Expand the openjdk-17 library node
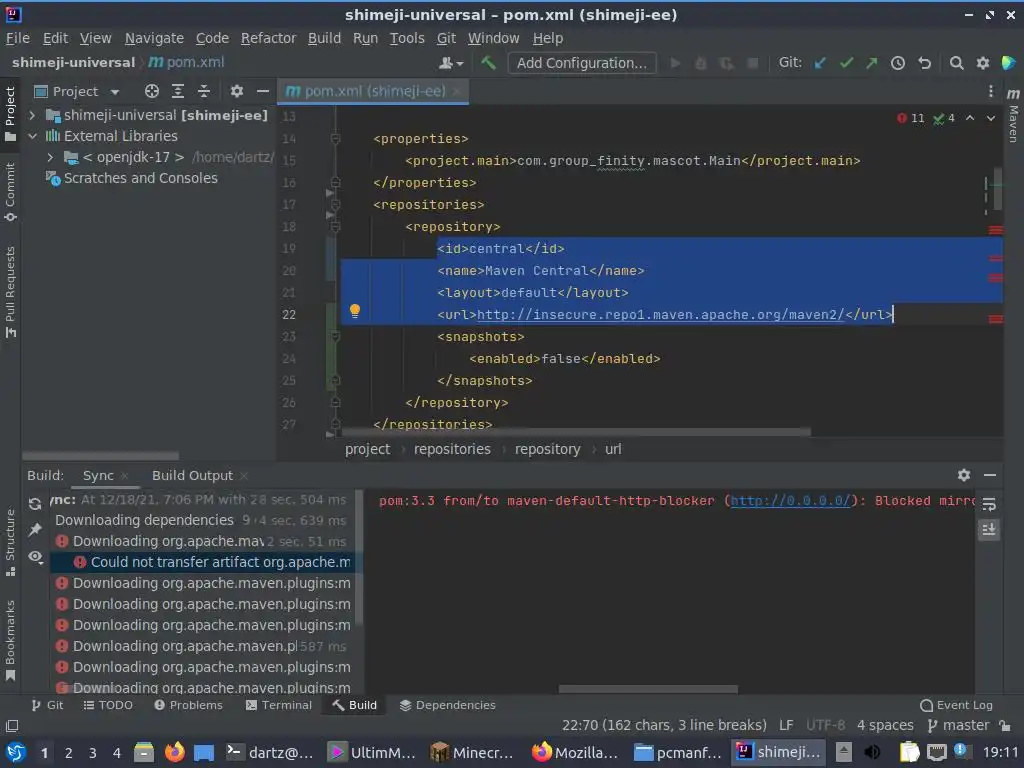The width and height of the screenshot is (1024, 768). 50,157
